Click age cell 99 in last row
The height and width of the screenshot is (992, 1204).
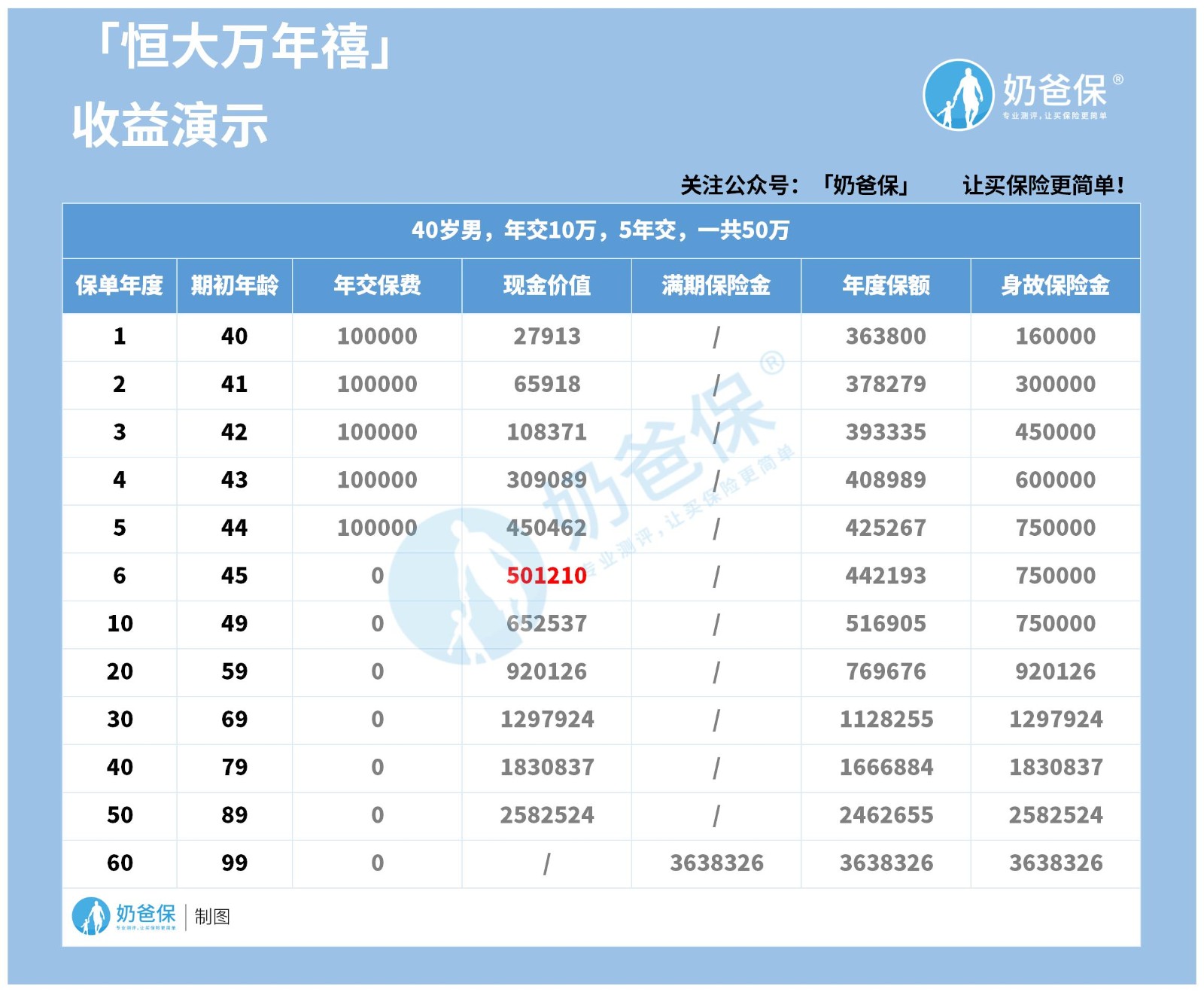click(234, 863)
